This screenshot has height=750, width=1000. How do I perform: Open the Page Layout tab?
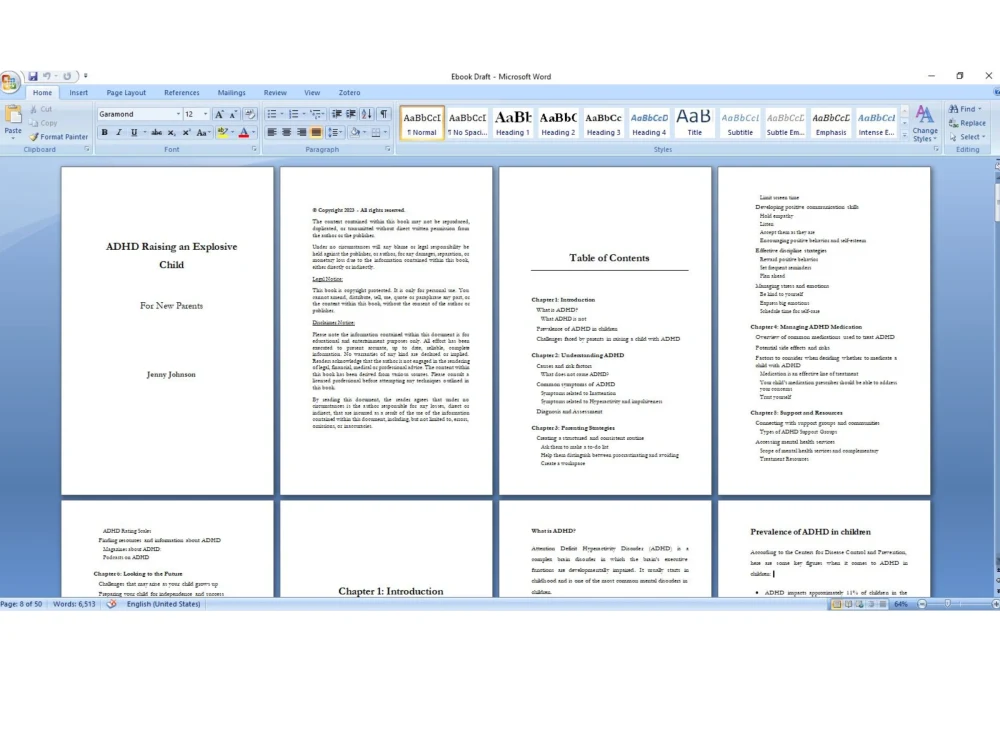pyautogui.click(x=126, y=92)
